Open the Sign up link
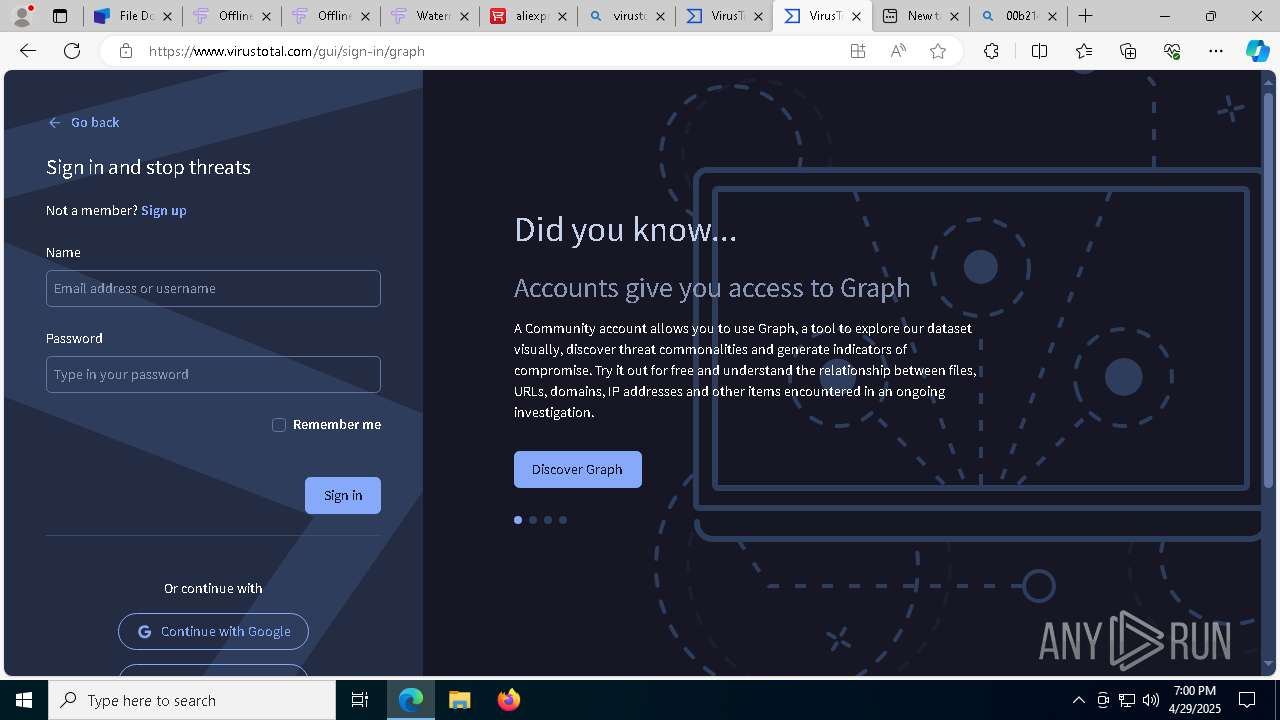1280x720 pixels. pos(164,210)
